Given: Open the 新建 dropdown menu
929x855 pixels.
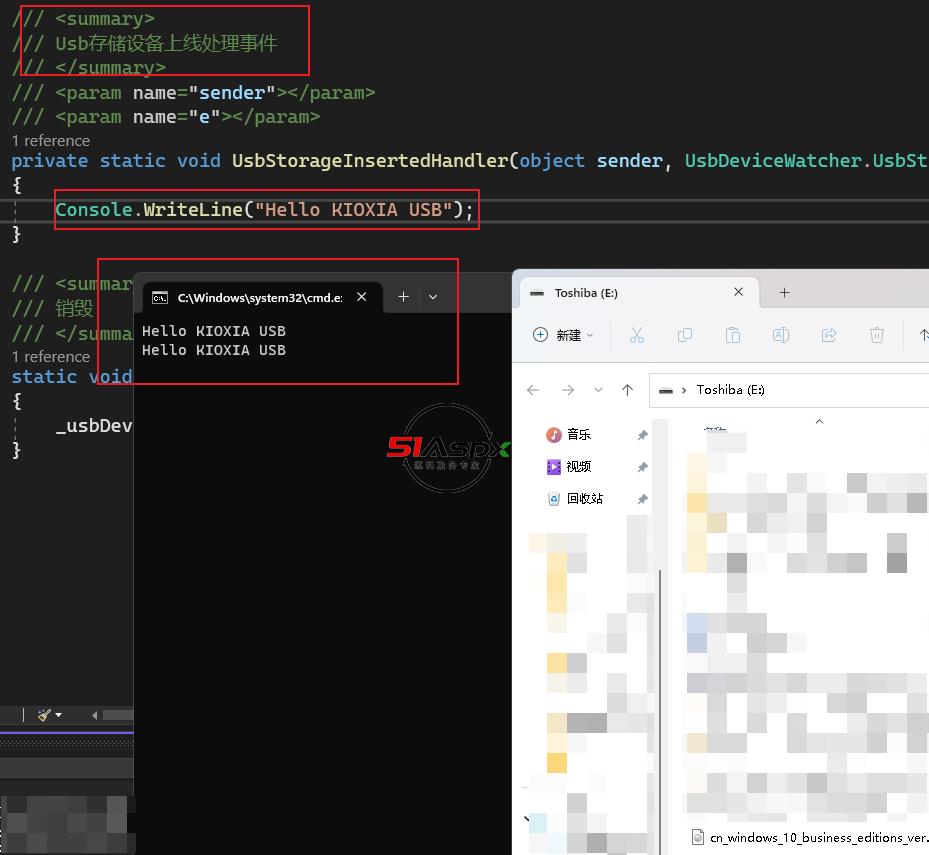Looking at the screenshot, I should point(563,335).
